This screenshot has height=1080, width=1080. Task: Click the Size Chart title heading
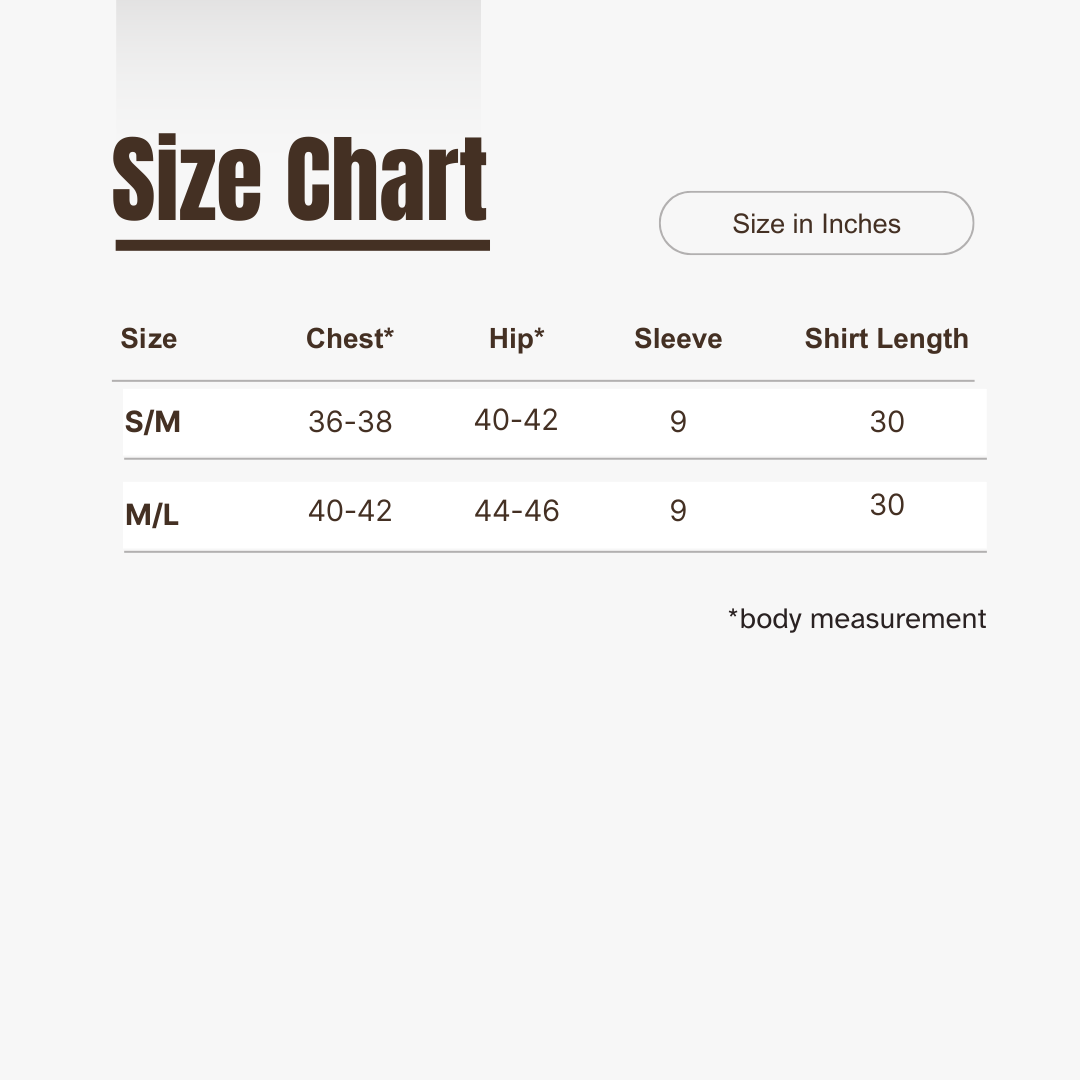click(300, 181)
